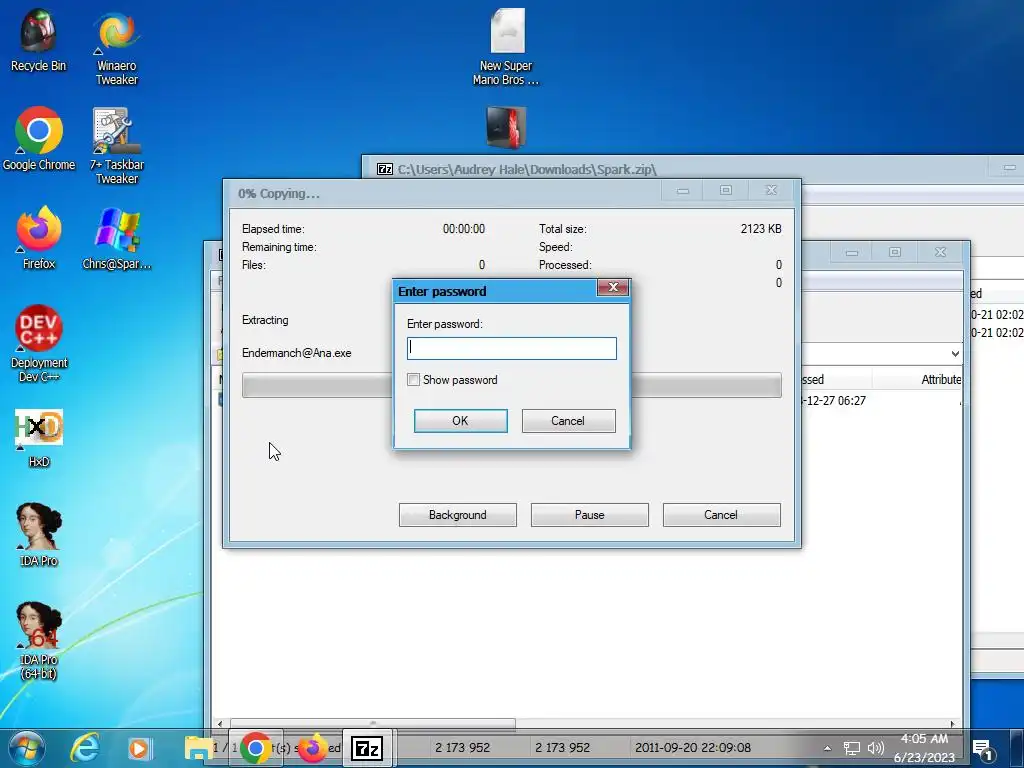Open the network status tray icon
1024x768 pixels.
tap(852, 748)
